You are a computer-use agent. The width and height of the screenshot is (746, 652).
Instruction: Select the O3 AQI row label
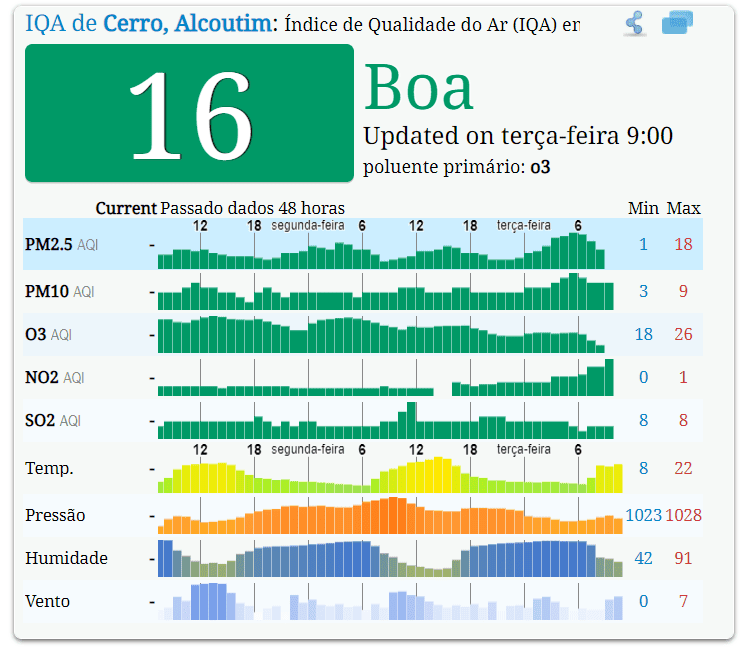pyautogui.click(x=52, y=334)
